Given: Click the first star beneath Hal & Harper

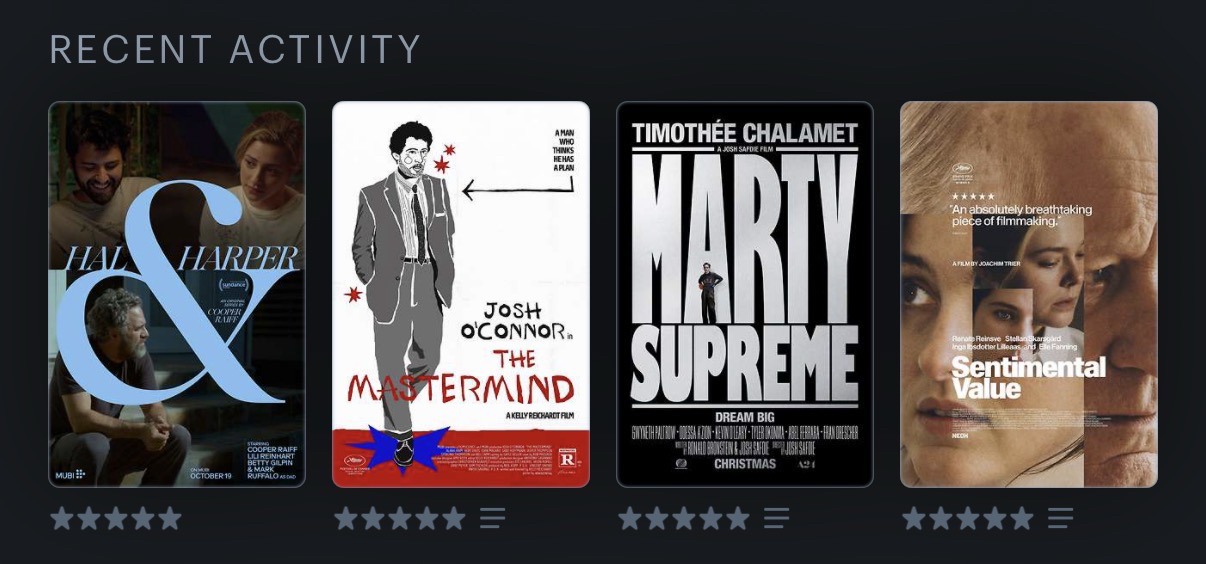Looking at the screenshot, I should pos(62,518).
